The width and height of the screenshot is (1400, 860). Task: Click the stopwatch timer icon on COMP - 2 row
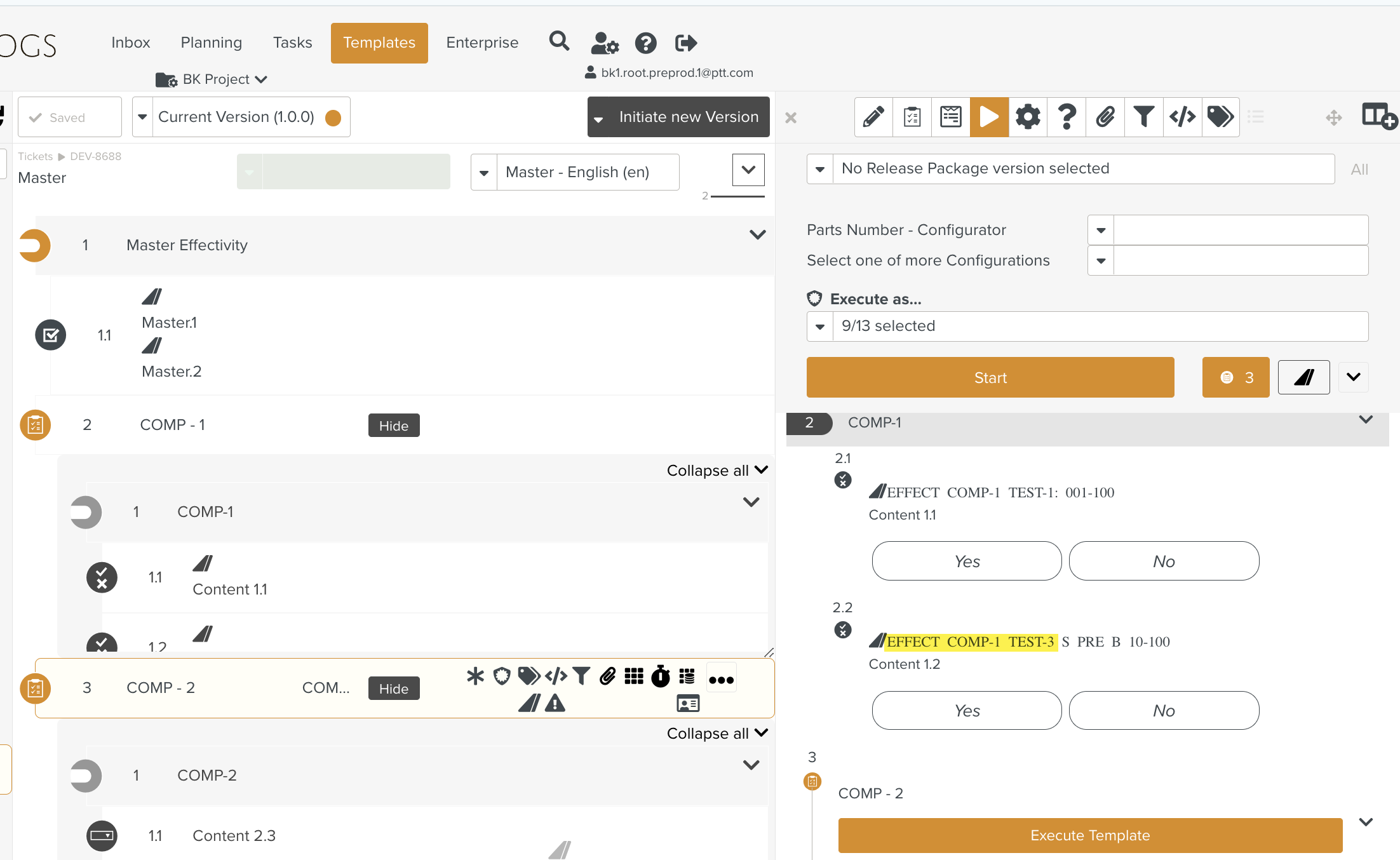click(x=661, y=676)
